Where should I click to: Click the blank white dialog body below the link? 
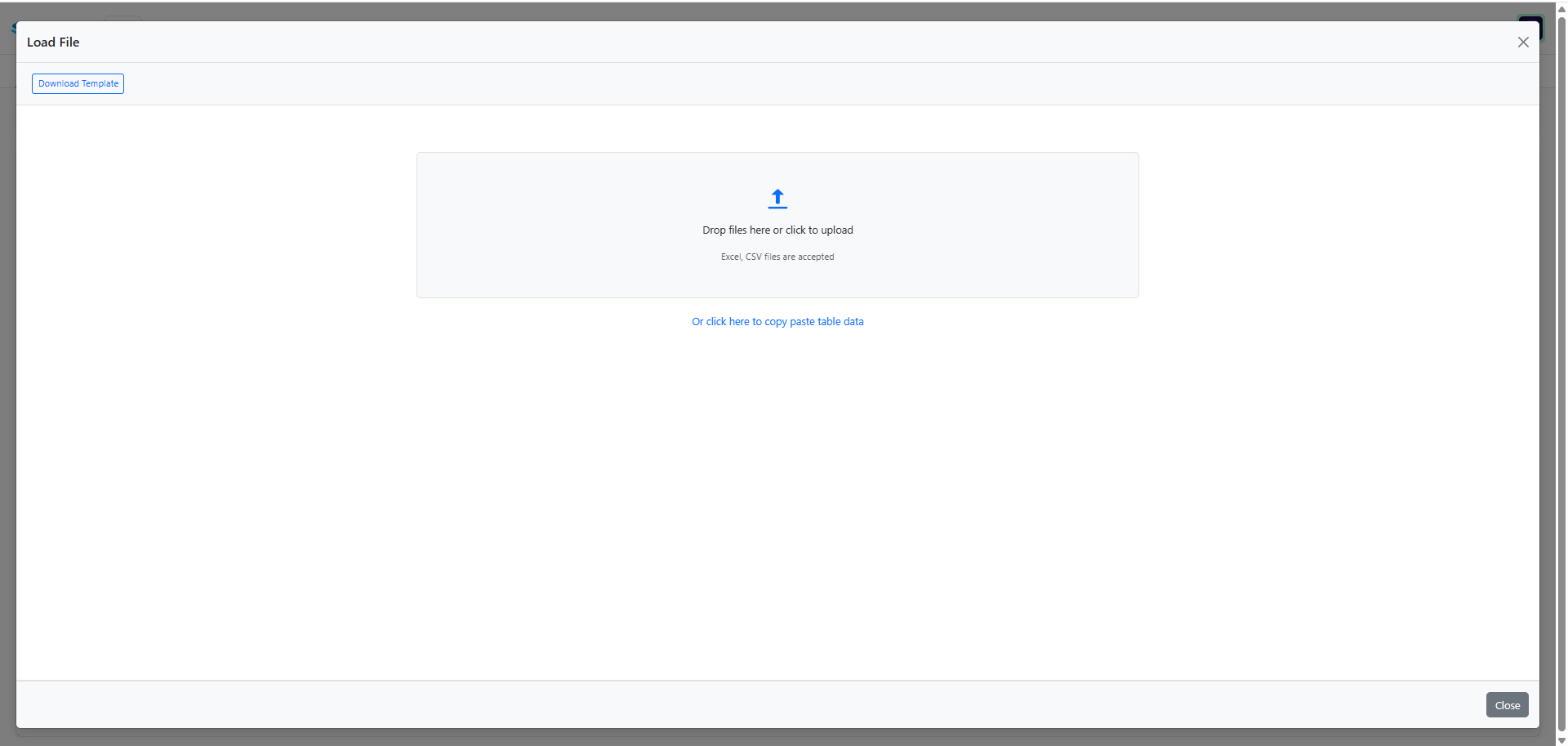tap(777, 507)
